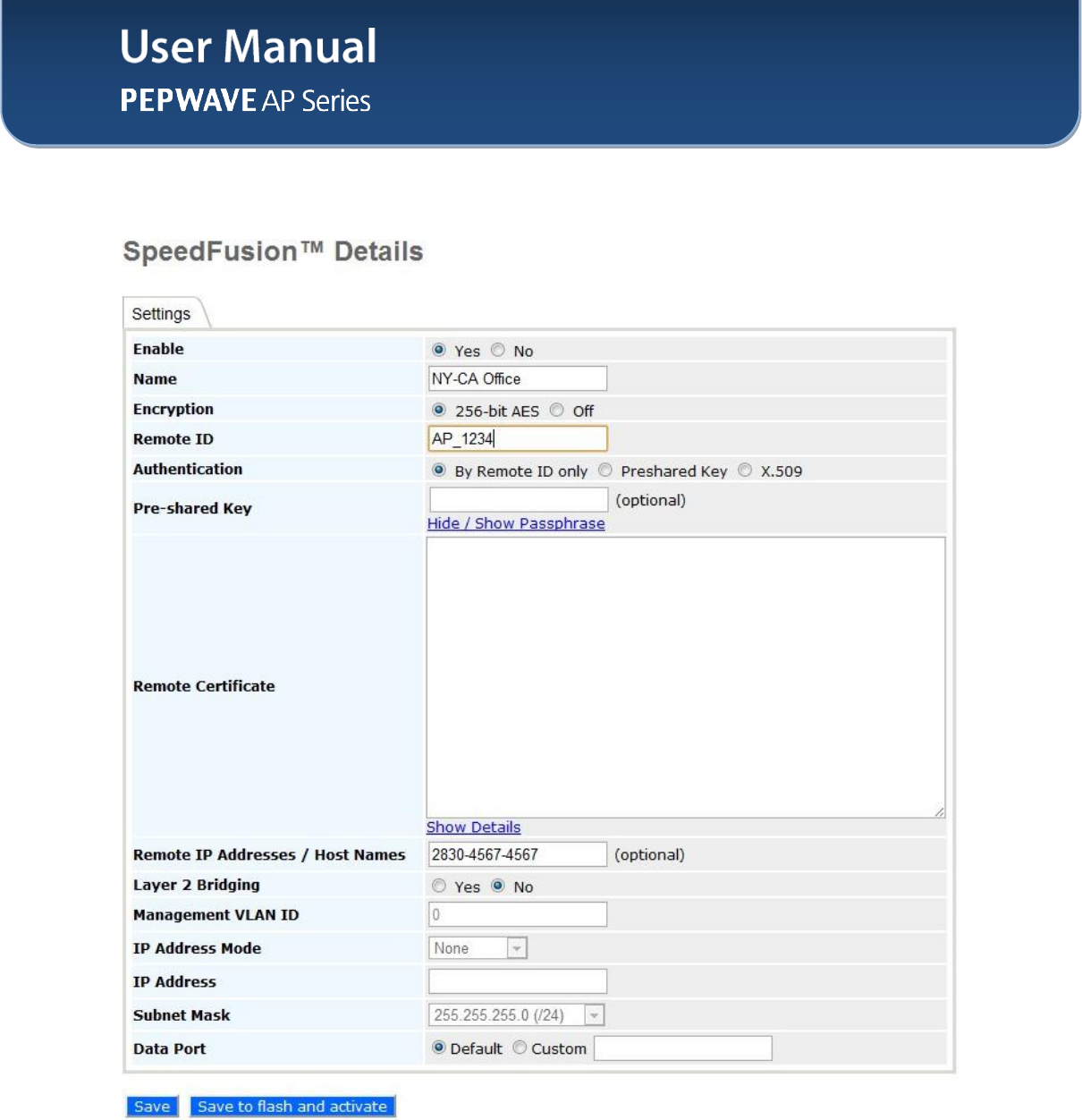The height and width of the screenshot is (1120, 1082).
Task: Select Default data port
Action: tap(439, 1048)
